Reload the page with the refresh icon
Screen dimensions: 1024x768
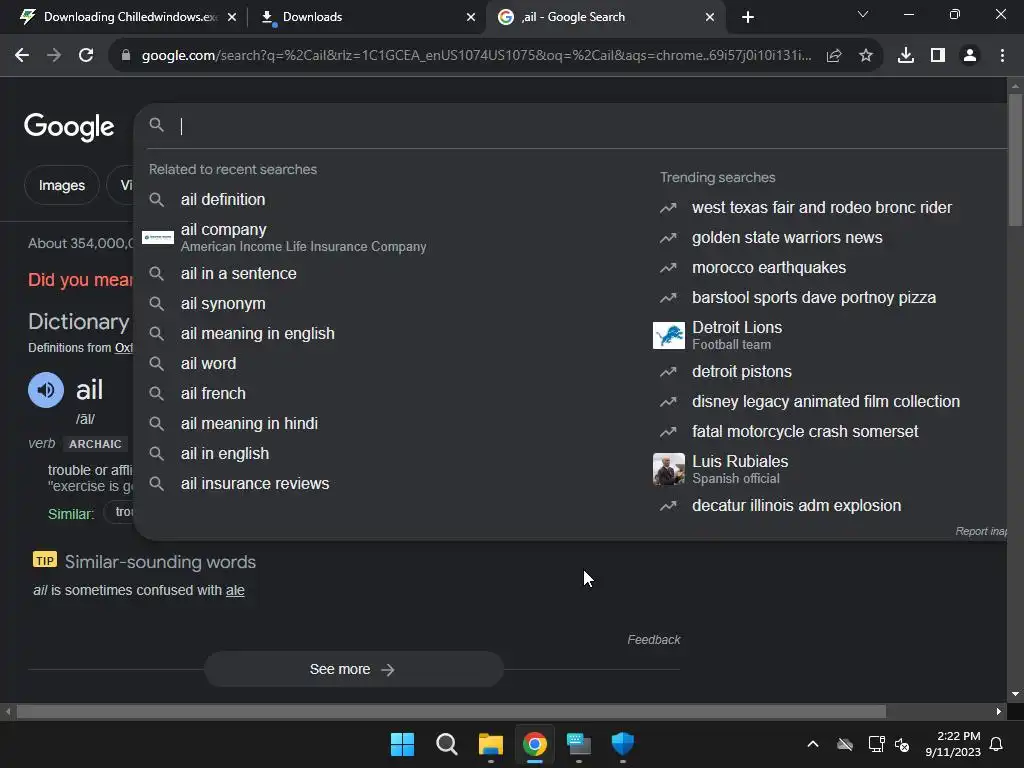tap(86, 56)
